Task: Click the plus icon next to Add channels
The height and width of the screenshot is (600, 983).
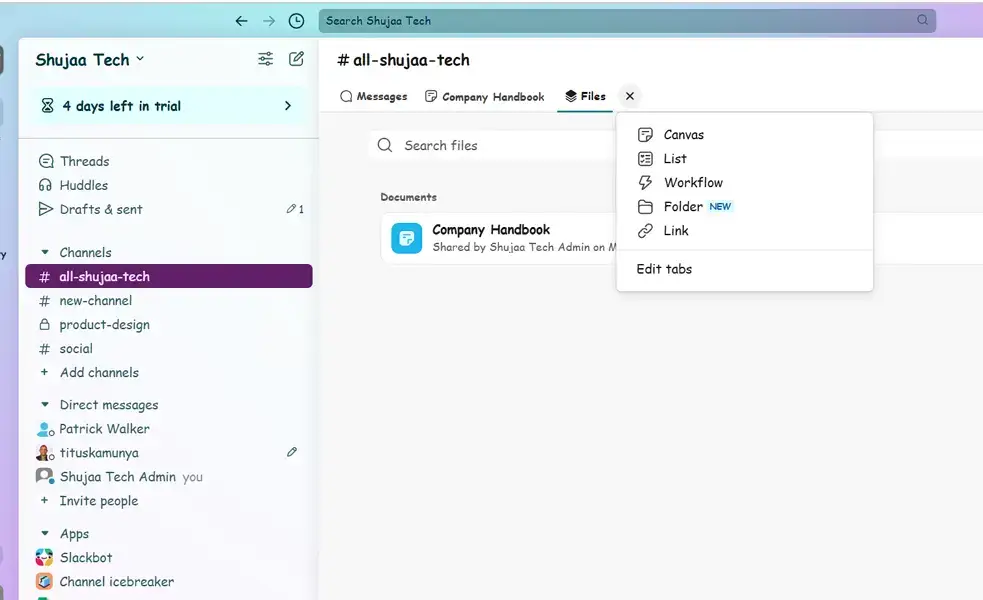Action: [x=44, y=372]
